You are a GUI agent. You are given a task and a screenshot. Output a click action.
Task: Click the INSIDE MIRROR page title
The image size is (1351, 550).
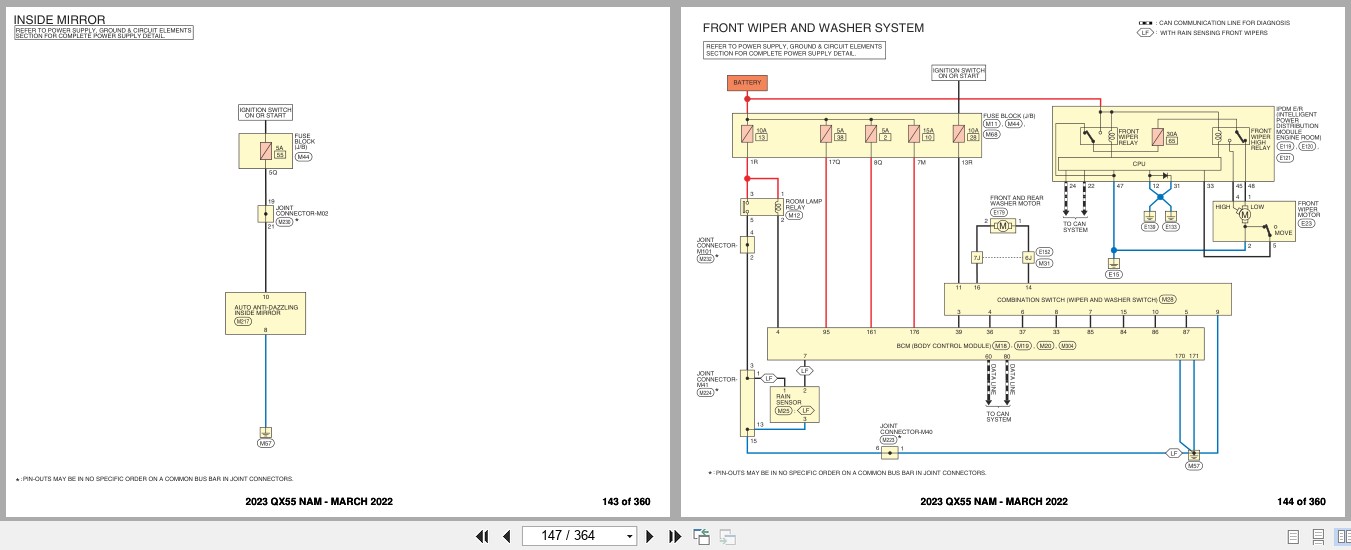click(59, 19)
